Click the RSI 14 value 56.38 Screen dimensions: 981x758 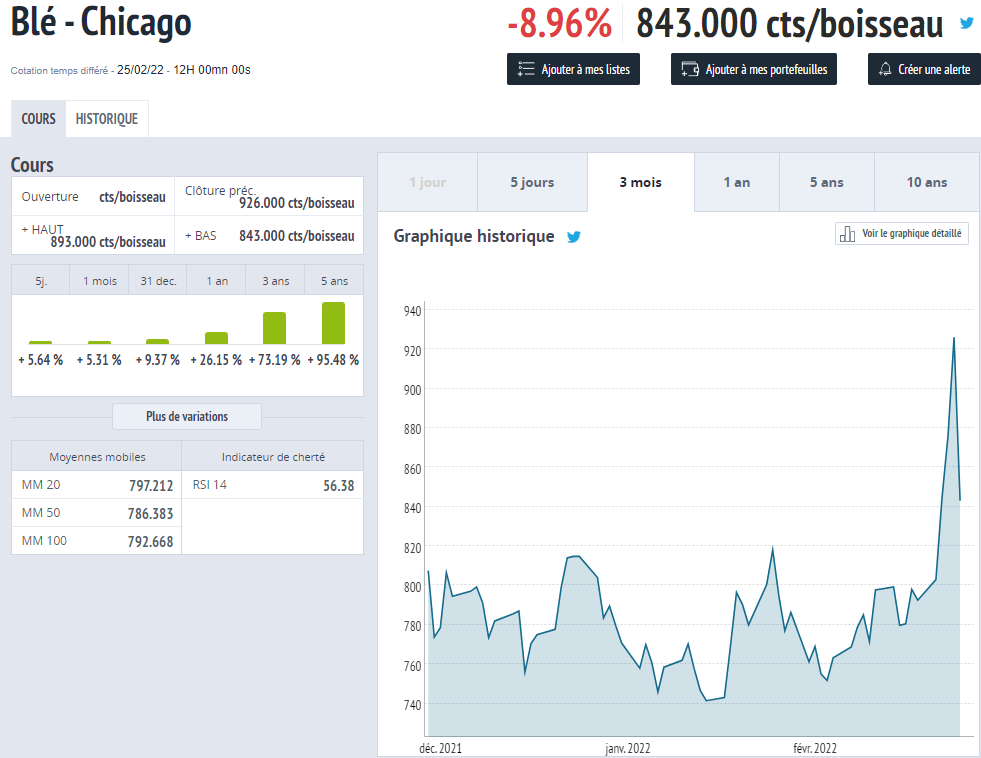pyautogui.click(x=338, y=486)
